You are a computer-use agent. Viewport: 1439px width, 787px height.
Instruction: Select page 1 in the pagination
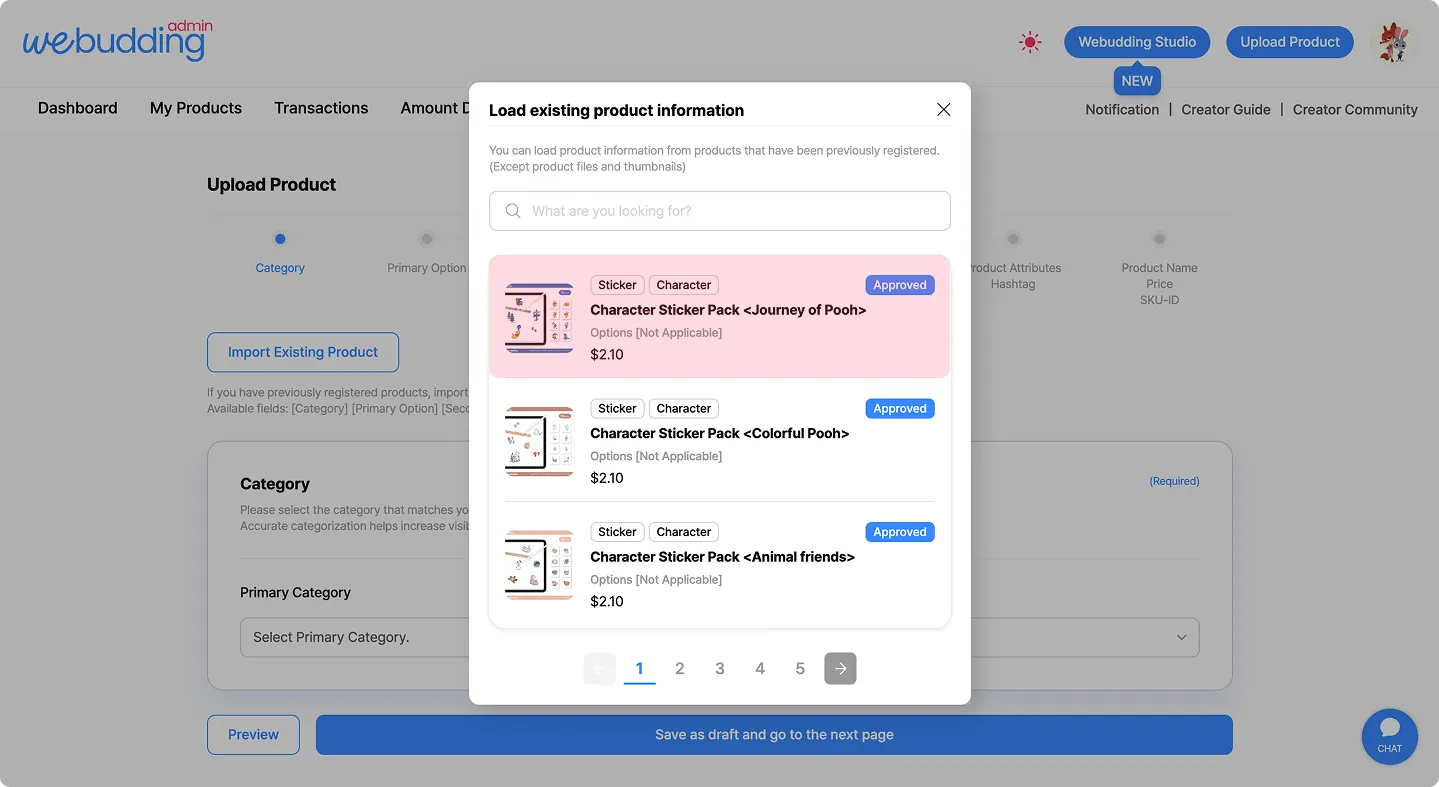(639, 669)
